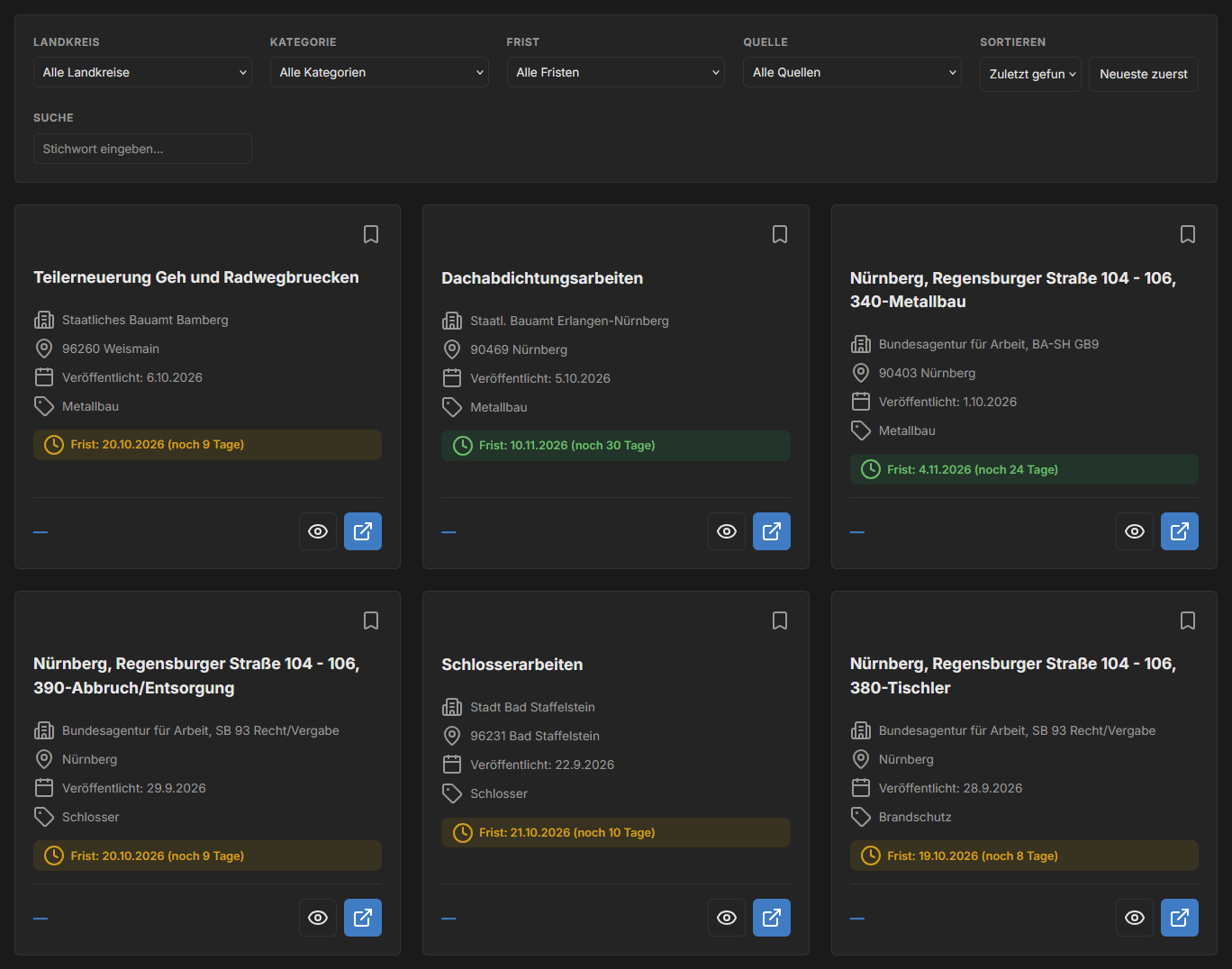Open external link for Dachabdichtungsarbeiten

772,531
